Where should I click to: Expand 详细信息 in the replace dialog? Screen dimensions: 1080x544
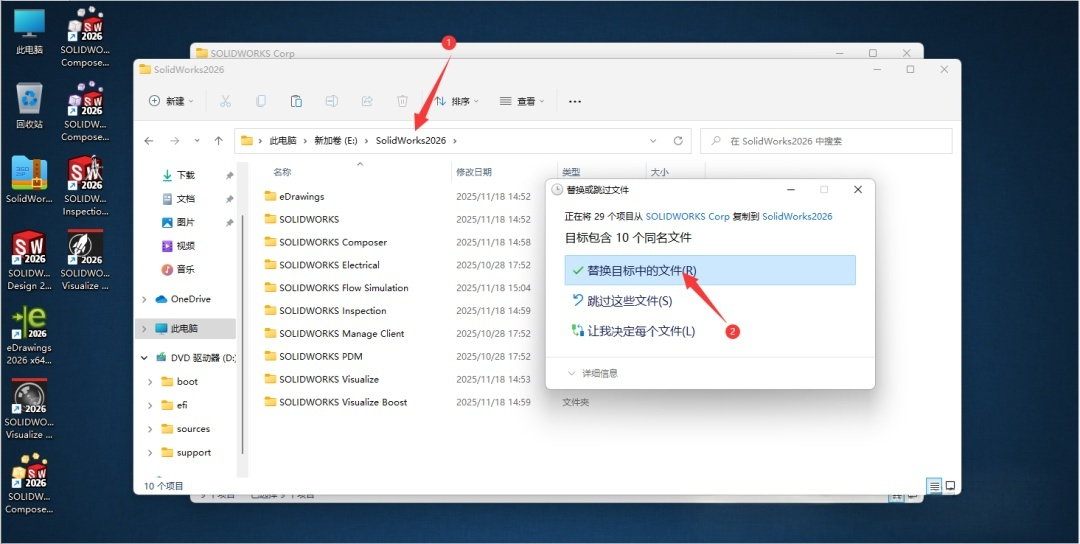point(593,373)
